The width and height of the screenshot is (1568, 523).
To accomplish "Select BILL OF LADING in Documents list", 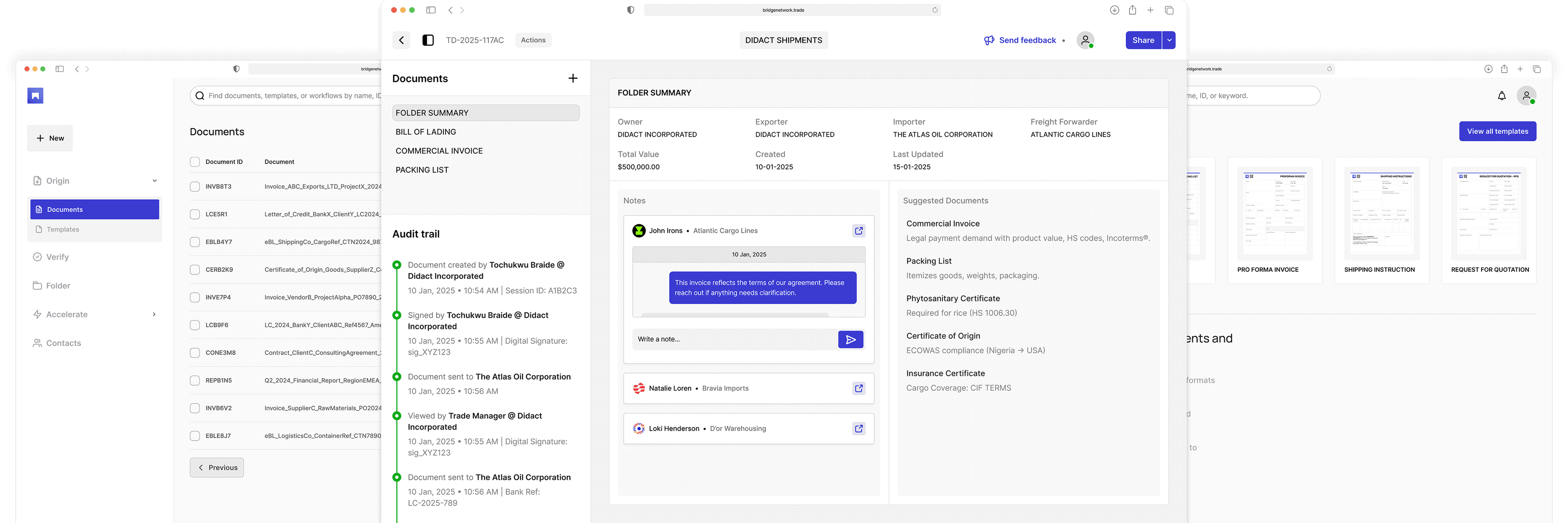I will tap(425, 132).
